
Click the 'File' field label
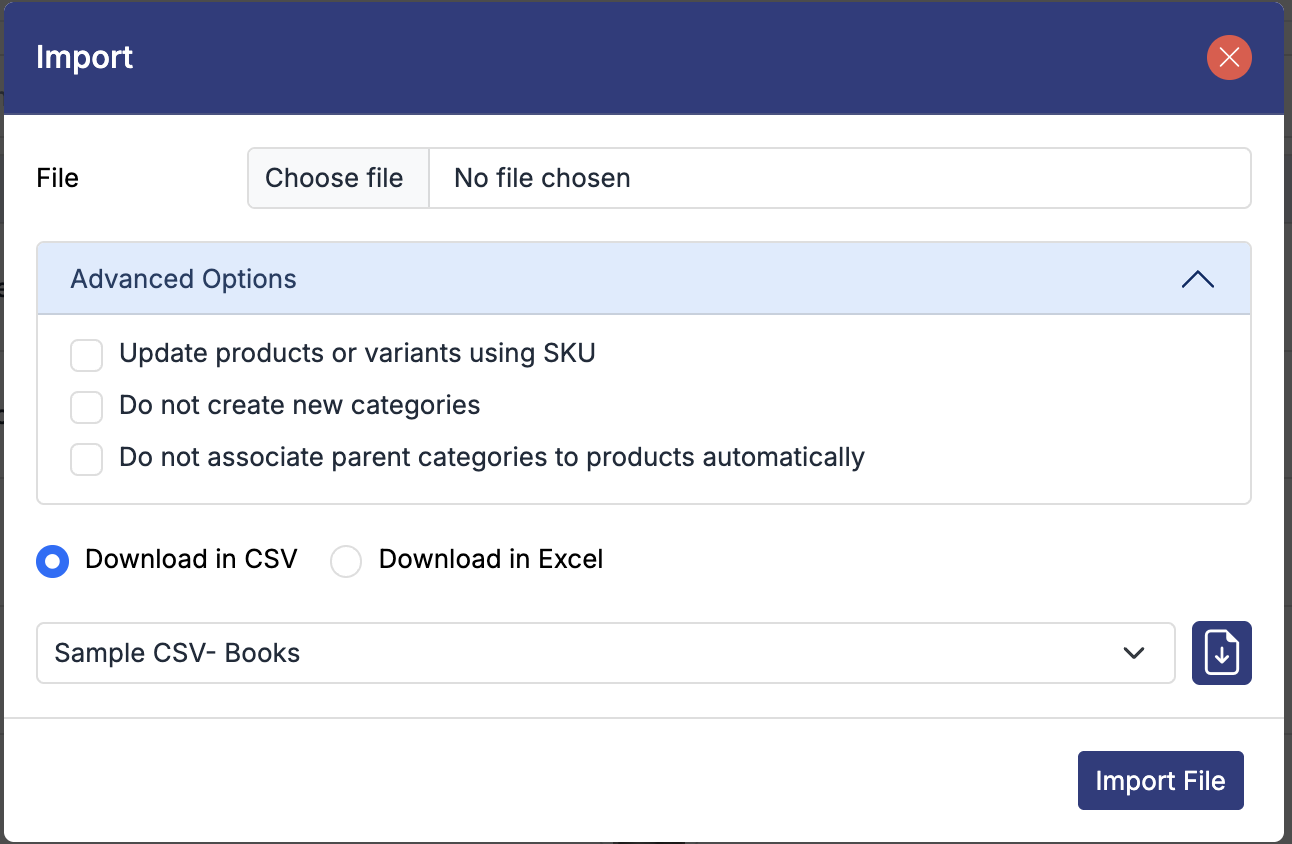(x=57, y=178)
